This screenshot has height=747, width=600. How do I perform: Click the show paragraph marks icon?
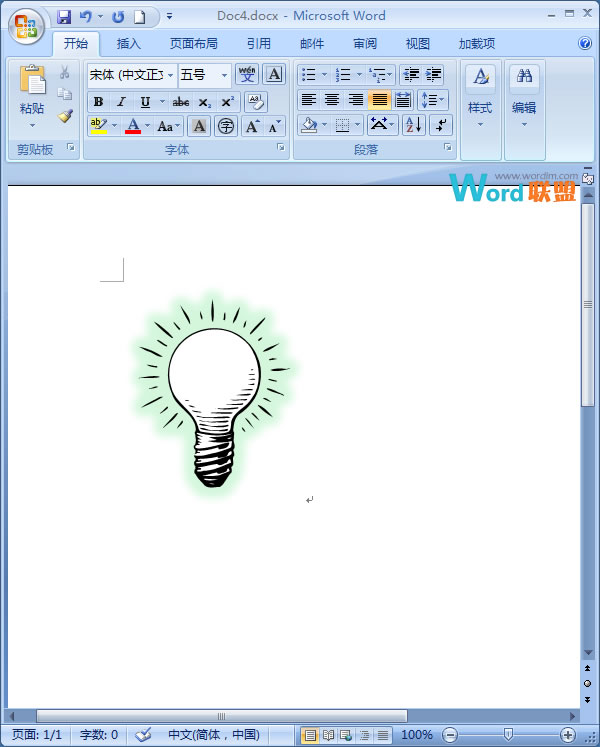pyautogui.click(x=440, y=125)
